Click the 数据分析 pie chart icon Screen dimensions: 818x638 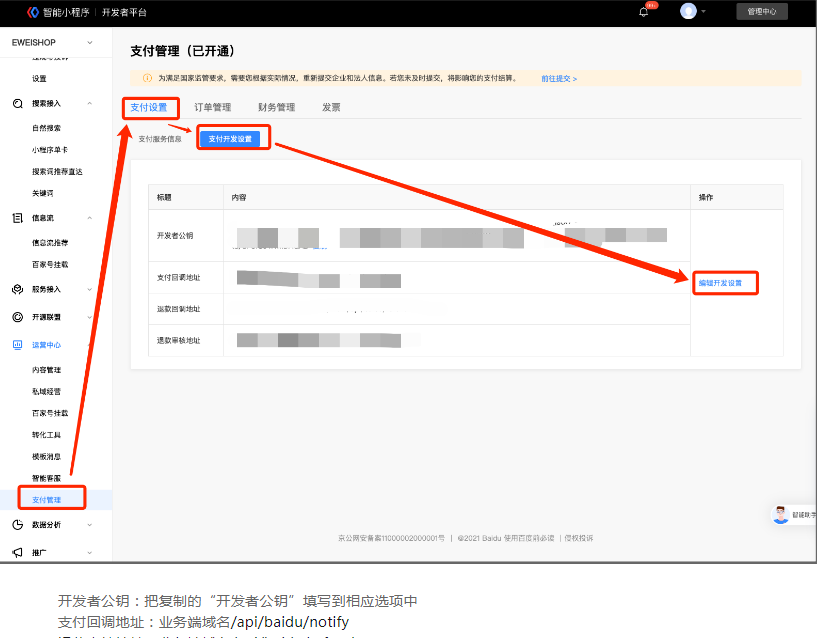pyautogui.click(x=17, y=524)
